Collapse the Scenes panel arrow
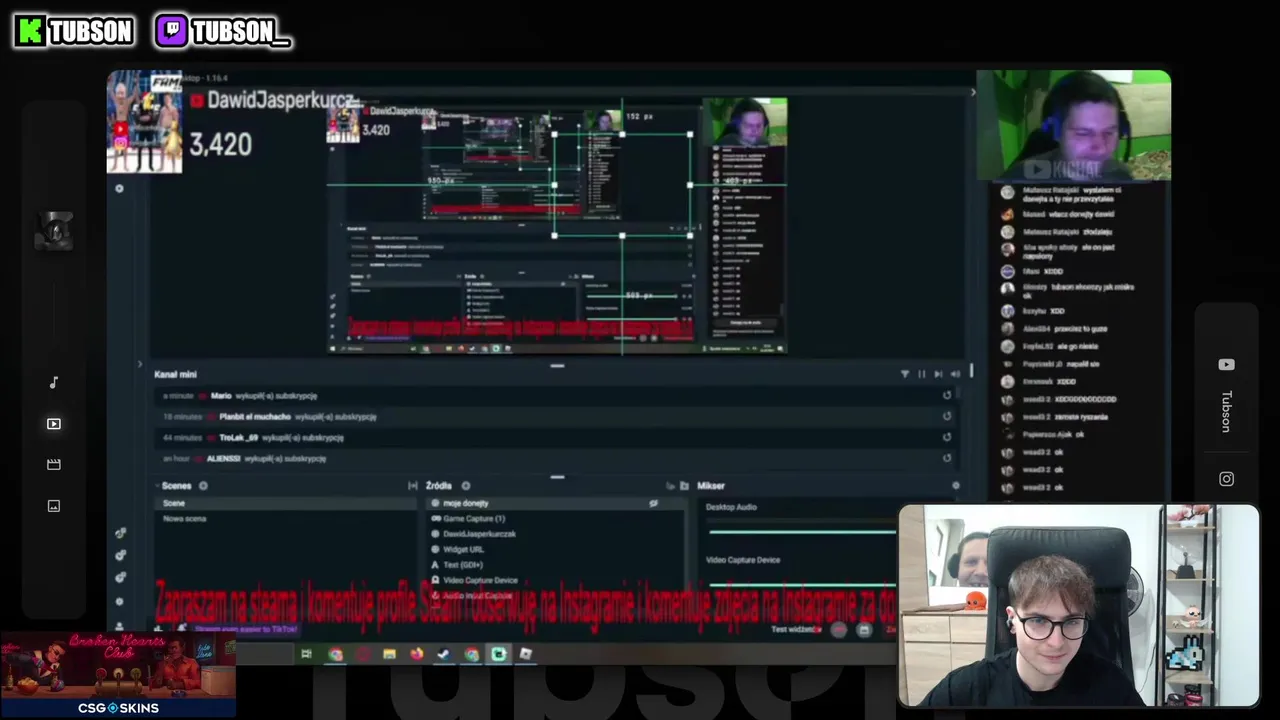Image resolution: width=1280 pixels, height=720 pixels. coord(159,486)
